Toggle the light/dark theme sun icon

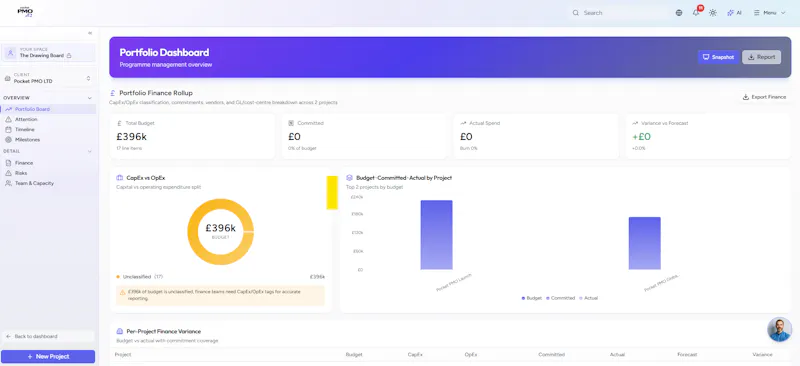(713, 13)
